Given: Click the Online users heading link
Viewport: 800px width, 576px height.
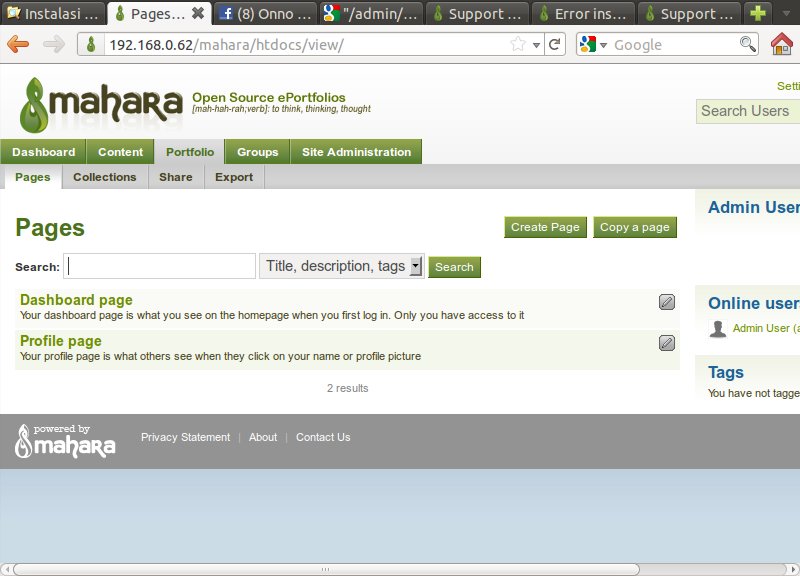Looking at the screenshot, I should [754, 303].
